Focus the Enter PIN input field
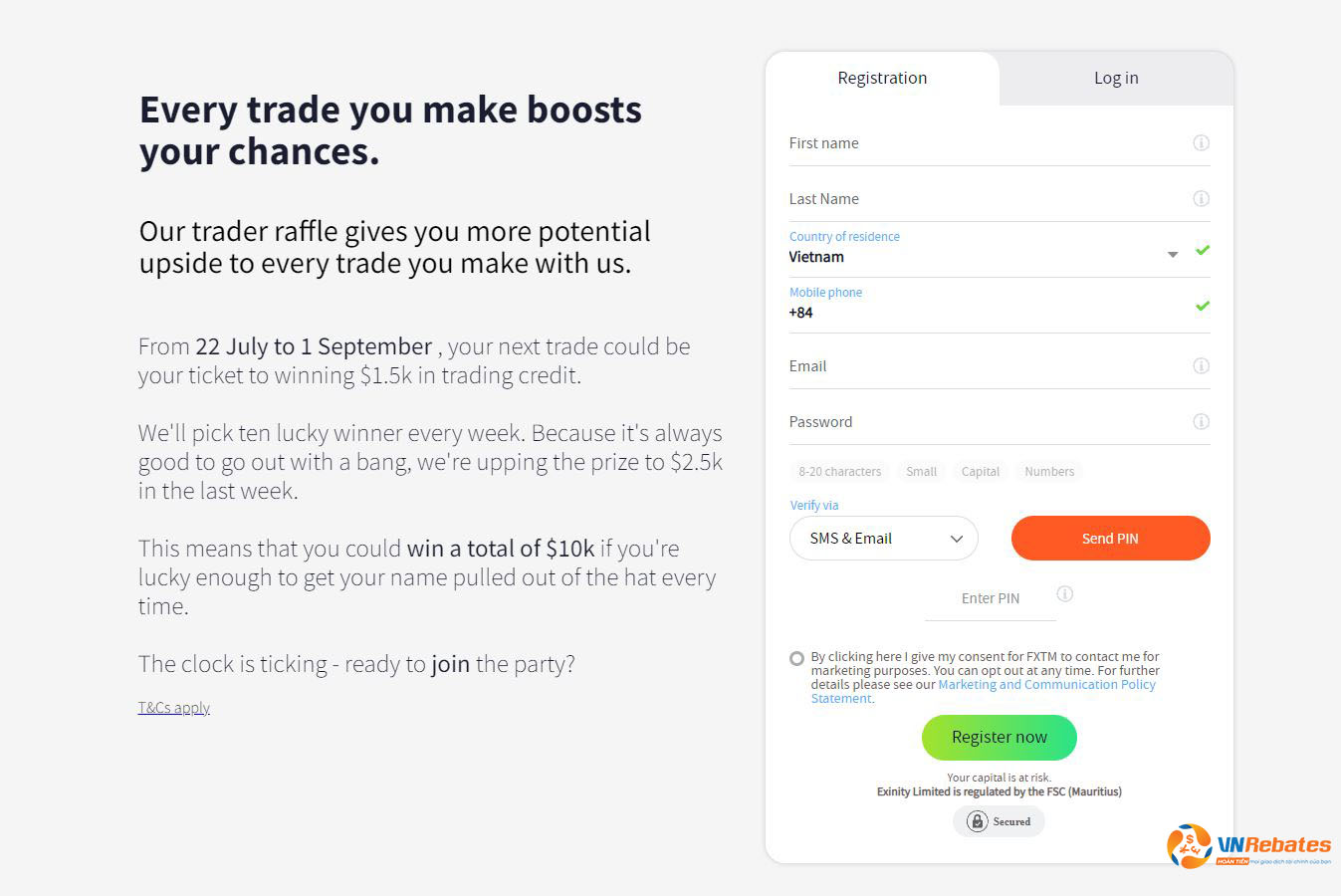This screenshot has width=1341, height=896. click(991, 598)
